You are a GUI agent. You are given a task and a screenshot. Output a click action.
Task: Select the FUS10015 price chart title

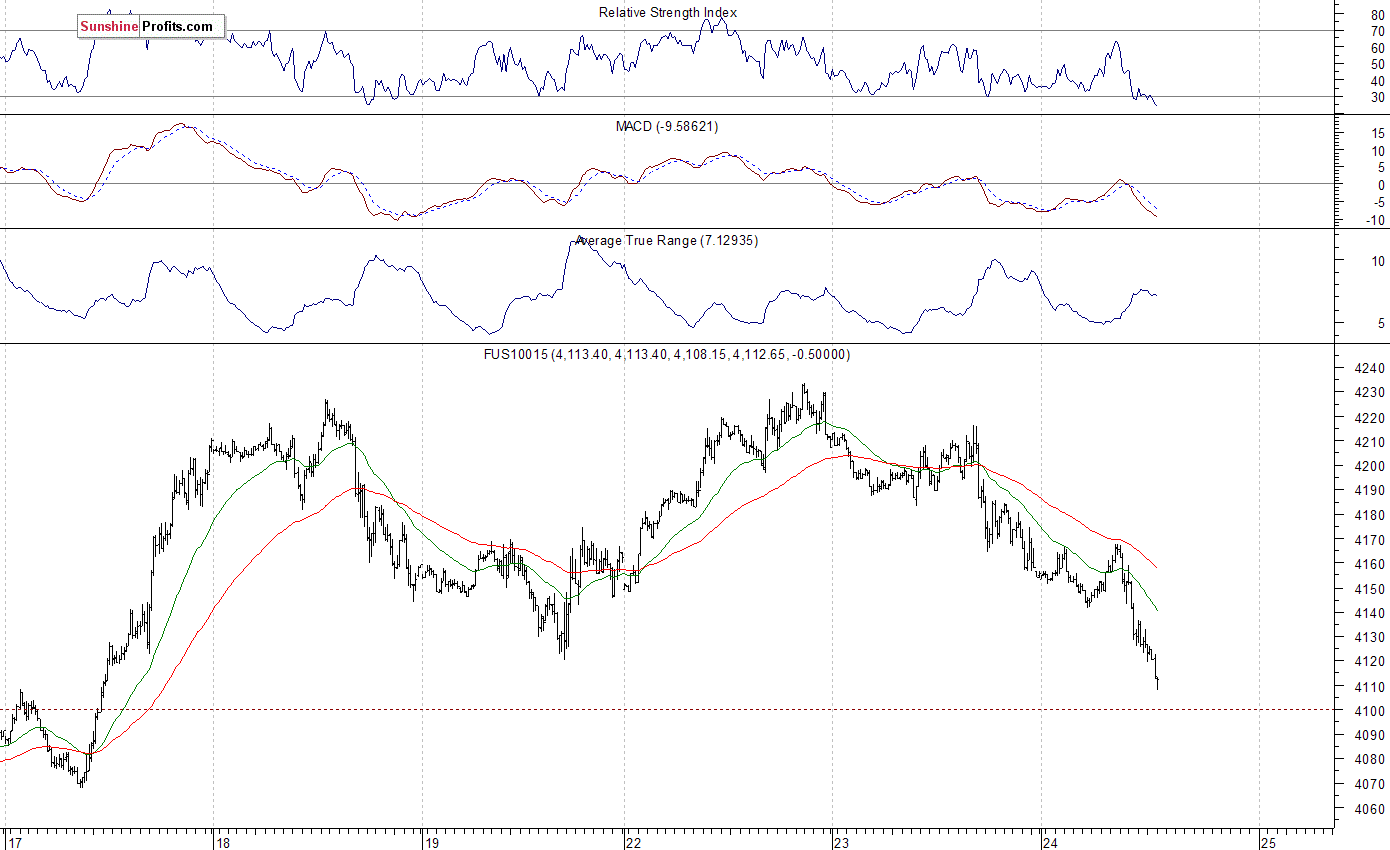click(x=667, y=354)
